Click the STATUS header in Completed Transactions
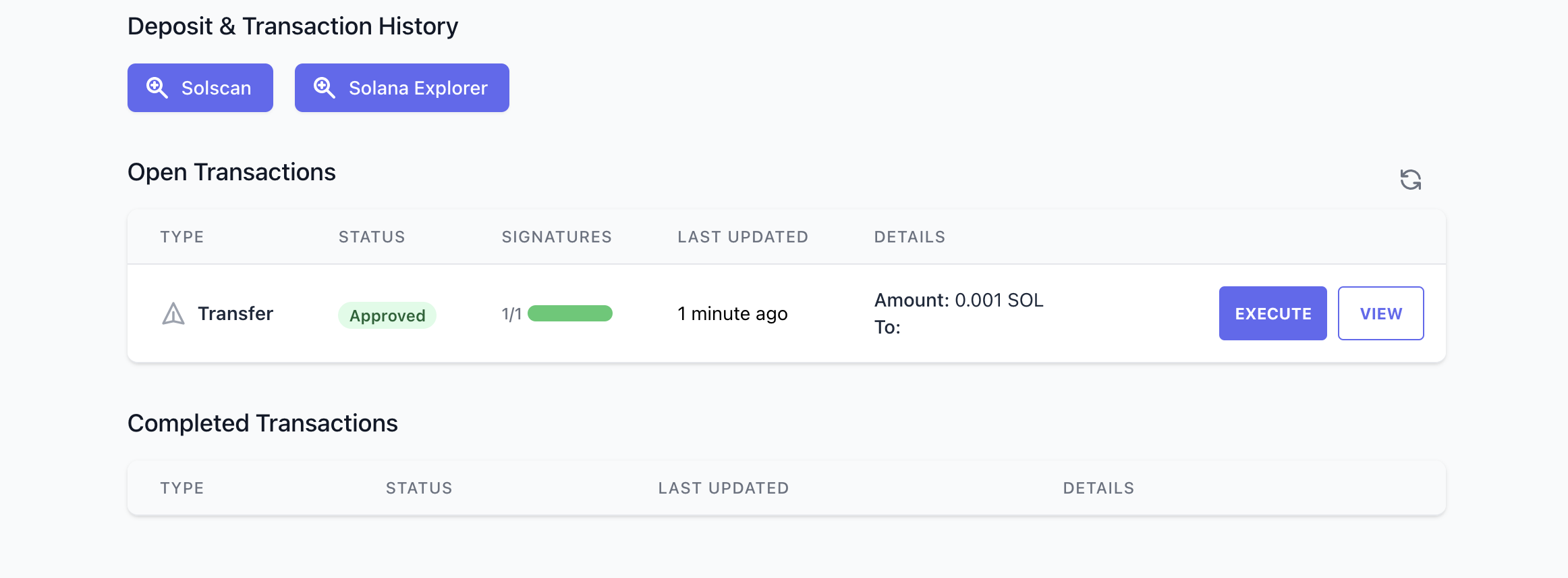Viewport: 1568px width, 578px height. (x=419, y=488)
